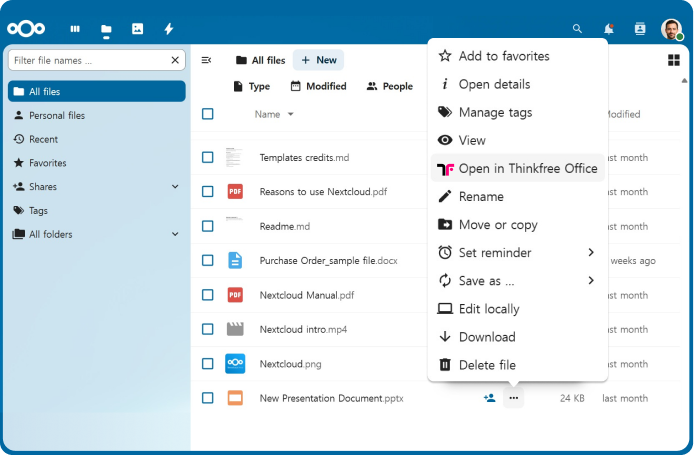This screenshot has height=455, width=694.
Task: Open the notifications bell icon
Action: (608, 29)
